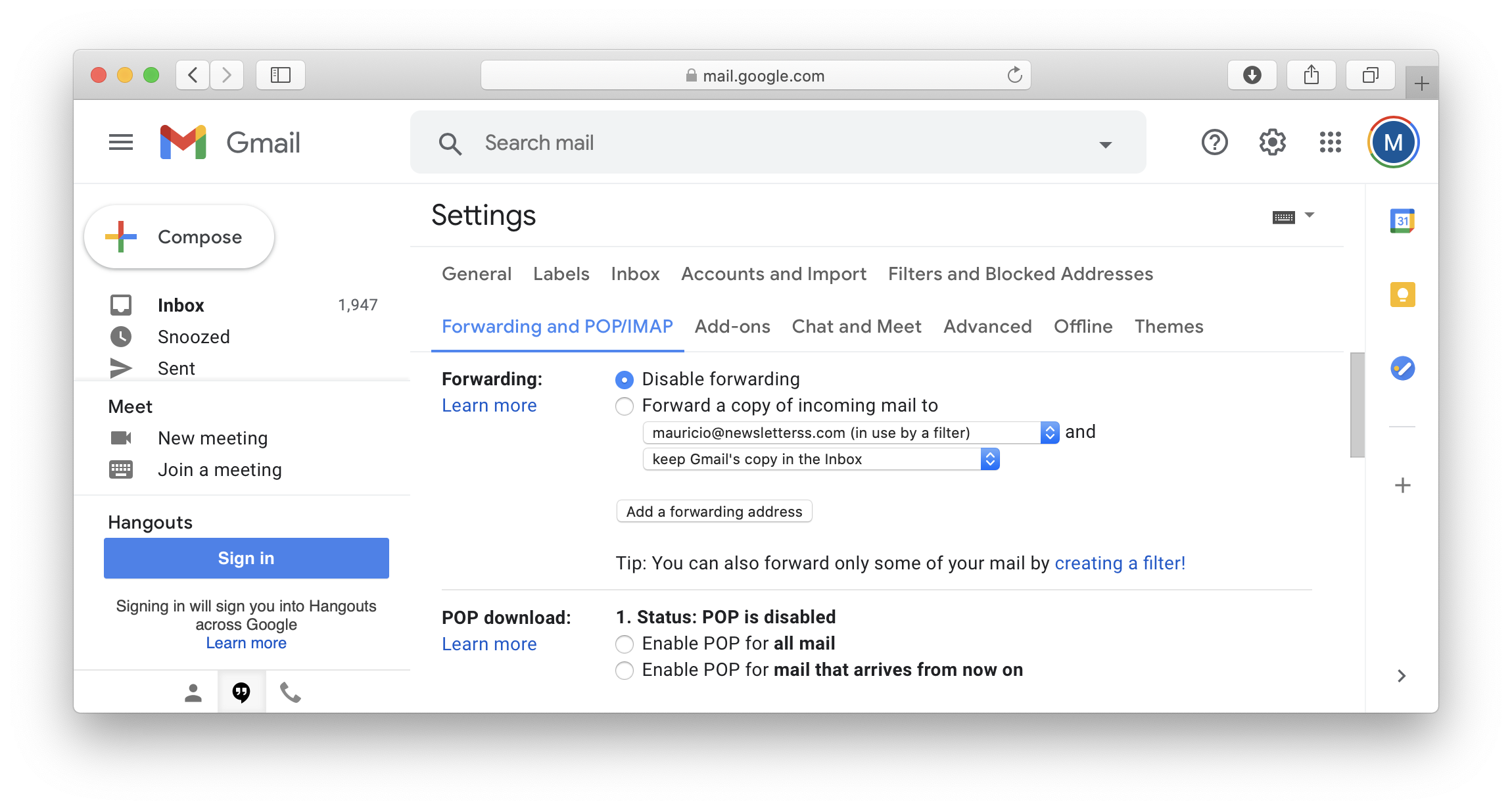Switch to the Inbox settings tab
This screenshot has width=1512, height=810.
[x=635, y=274]
